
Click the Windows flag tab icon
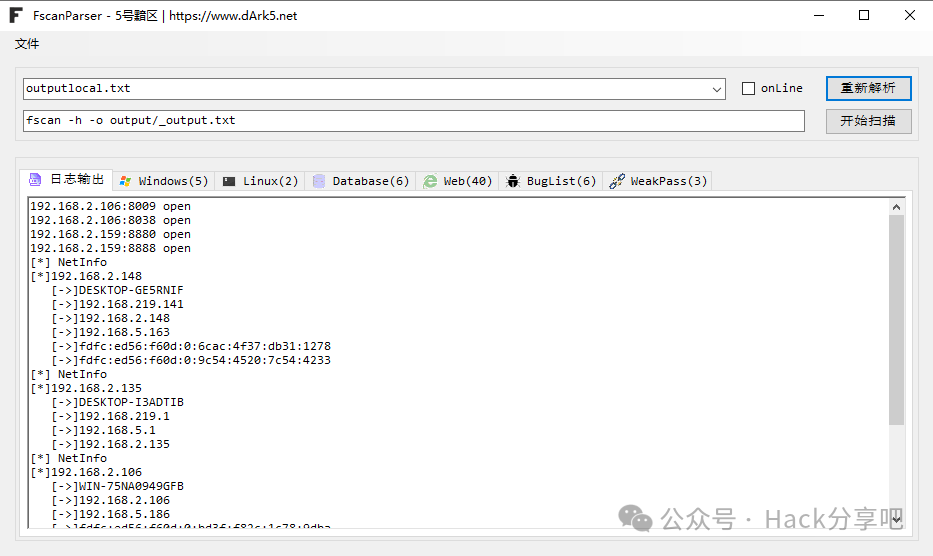(x=125, y=181)
